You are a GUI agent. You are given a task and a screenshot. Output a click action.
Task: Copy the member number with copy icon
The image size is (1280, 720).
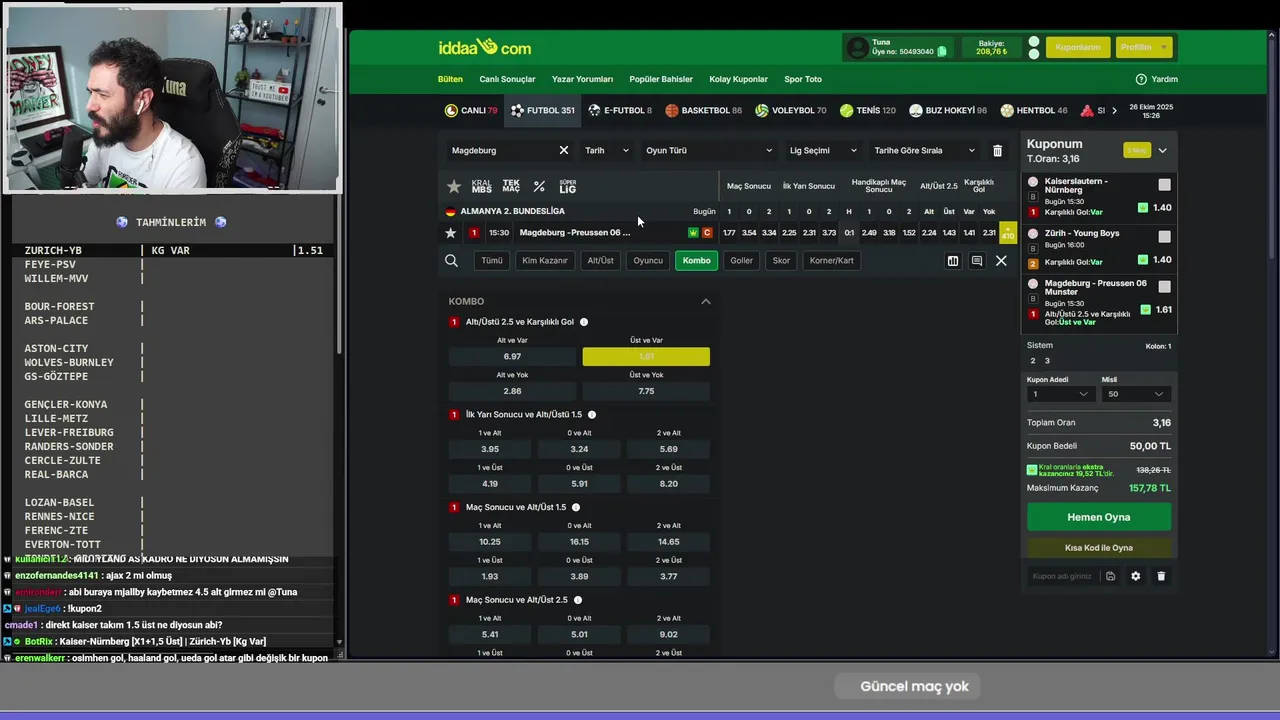pyautogui.click(x=942, y=52)
